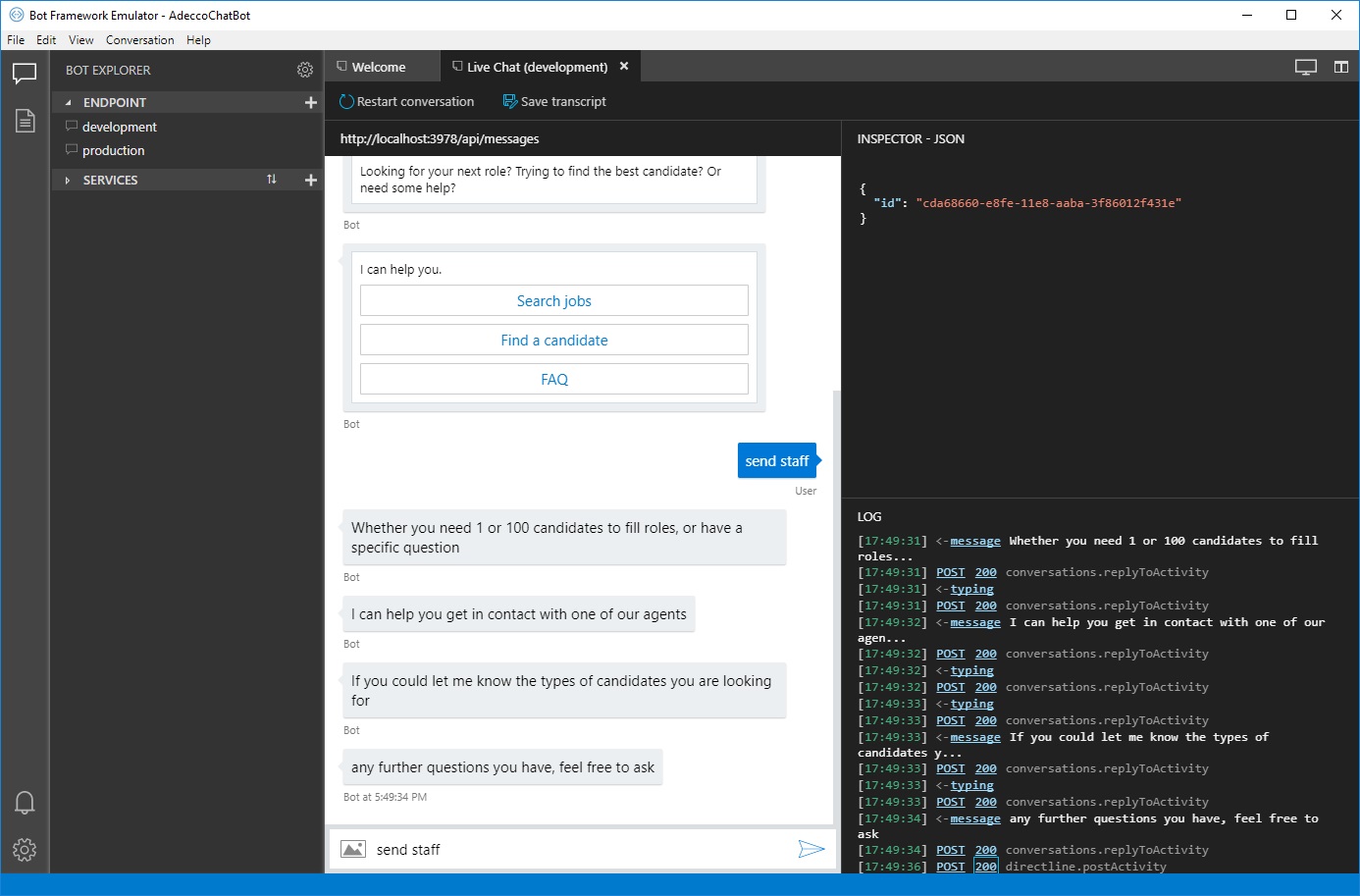Screen dimensions: 1360x896
Task: Open the transcripts panel in the left sidebar
Action: pyautogui.click(x=25, y=121)
